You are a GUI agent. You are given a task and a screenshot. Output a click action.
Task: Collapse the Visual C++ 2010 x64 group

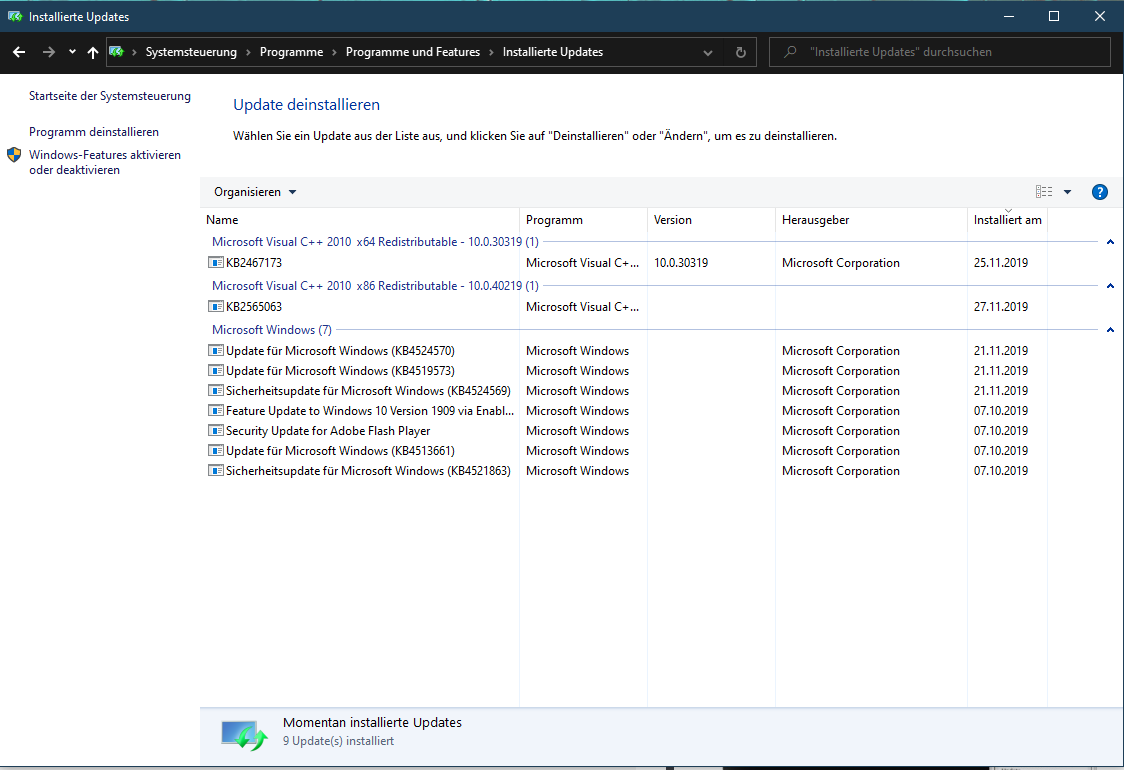click(x=1110, y=242)
